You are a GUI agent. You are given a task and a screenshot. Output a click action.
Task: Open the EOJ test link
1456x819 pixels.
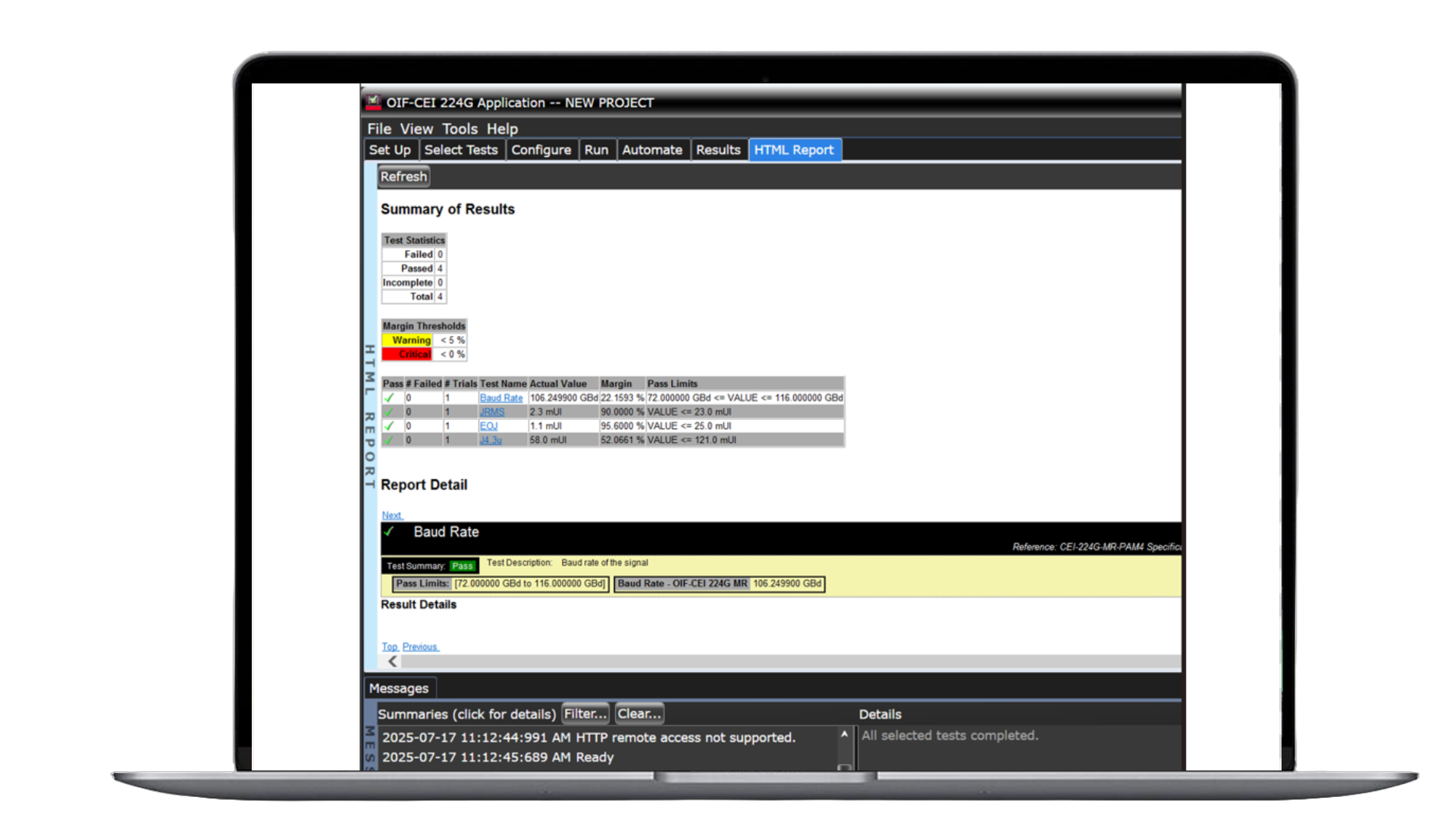pos(488,426)
